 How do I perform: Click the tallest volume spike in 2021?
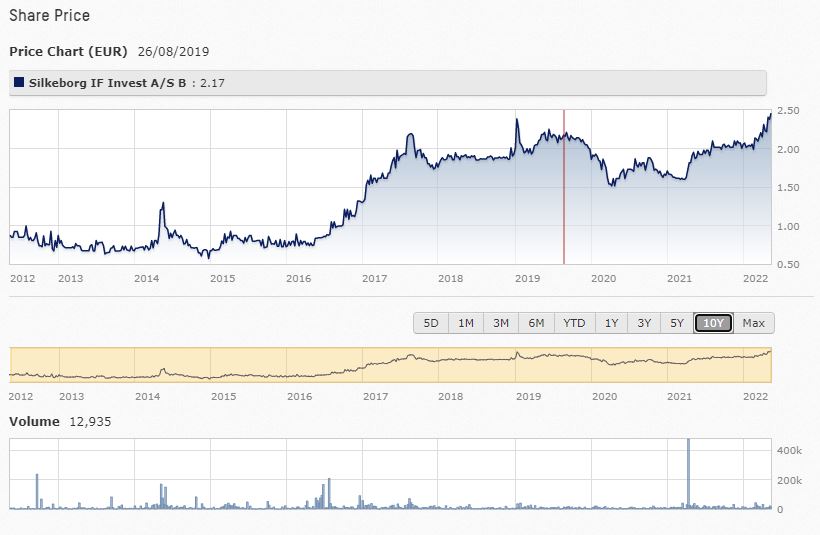[688, 470]
